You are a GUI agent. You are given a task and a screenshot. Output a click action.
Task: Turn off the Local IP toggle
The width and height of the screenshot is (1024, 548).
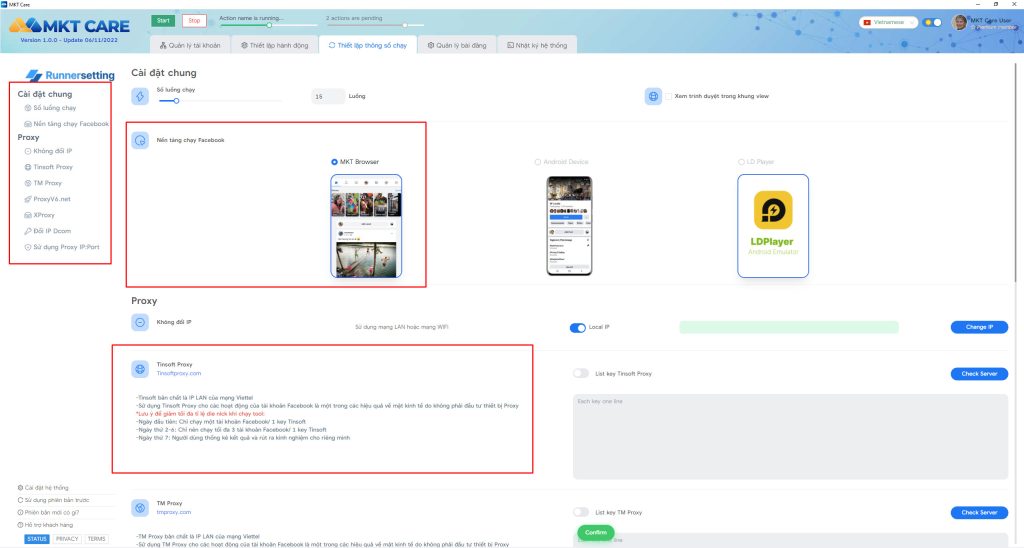pos(577,327)
